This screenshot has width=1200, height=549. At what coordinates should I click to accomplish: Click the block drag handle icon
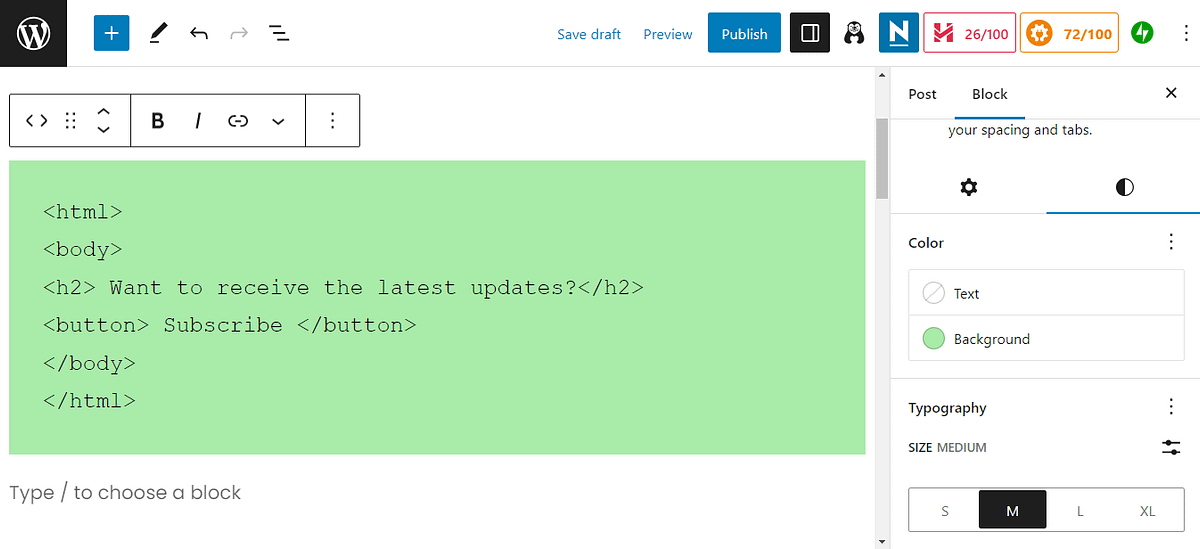(70, 120)
